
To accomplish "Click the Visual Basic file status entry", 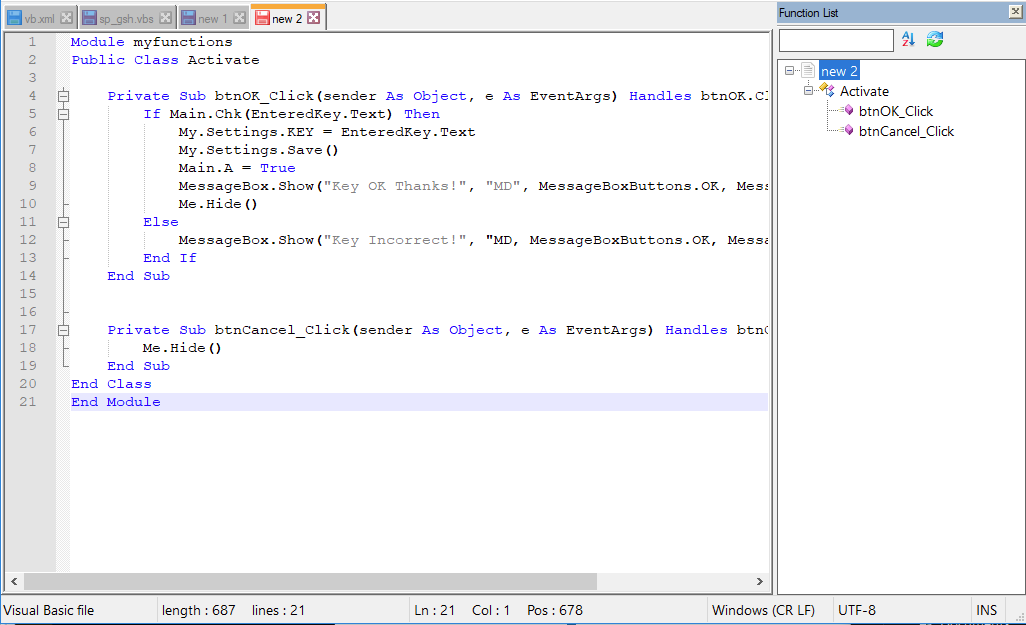I will click(49, 610).
